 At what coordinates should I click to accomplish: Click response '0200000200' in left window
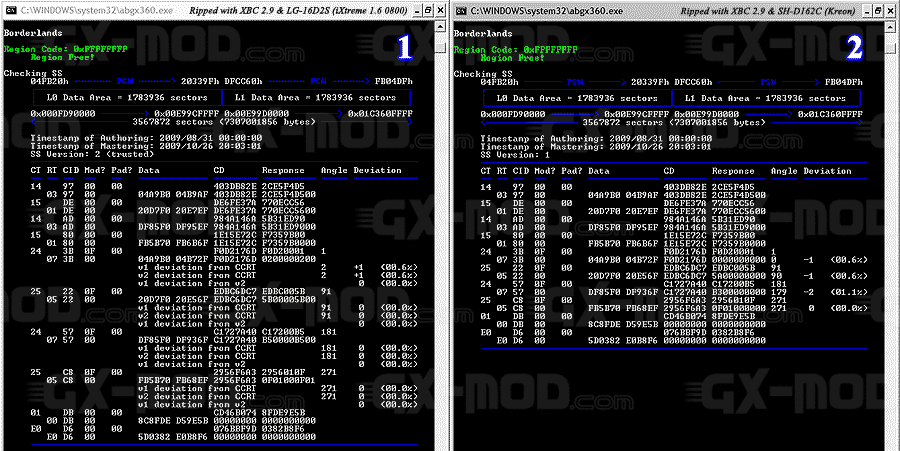[x=289, y=259]
